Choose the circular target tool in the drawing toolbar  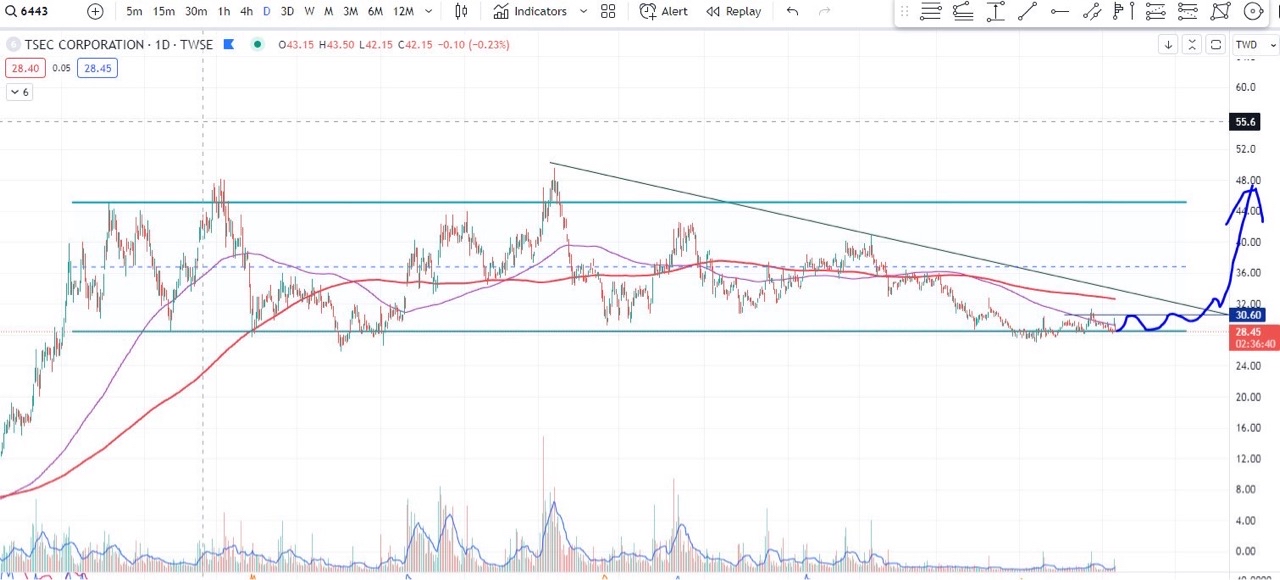1253,12
